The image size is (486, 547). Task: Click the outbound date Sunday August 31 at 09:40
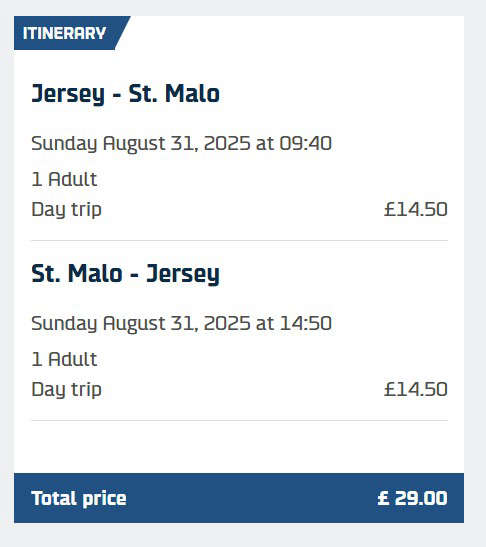(181, 144)
